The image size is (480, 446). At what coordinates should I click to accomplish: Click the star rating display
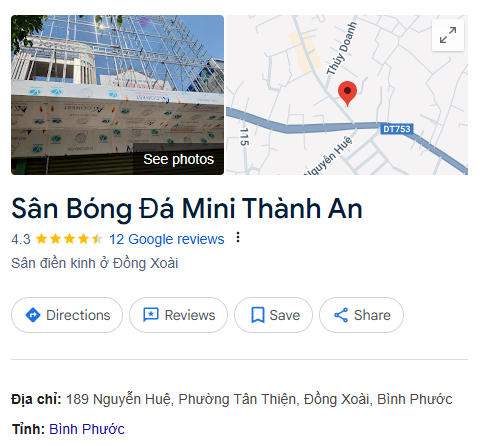(x=69, y=239)
